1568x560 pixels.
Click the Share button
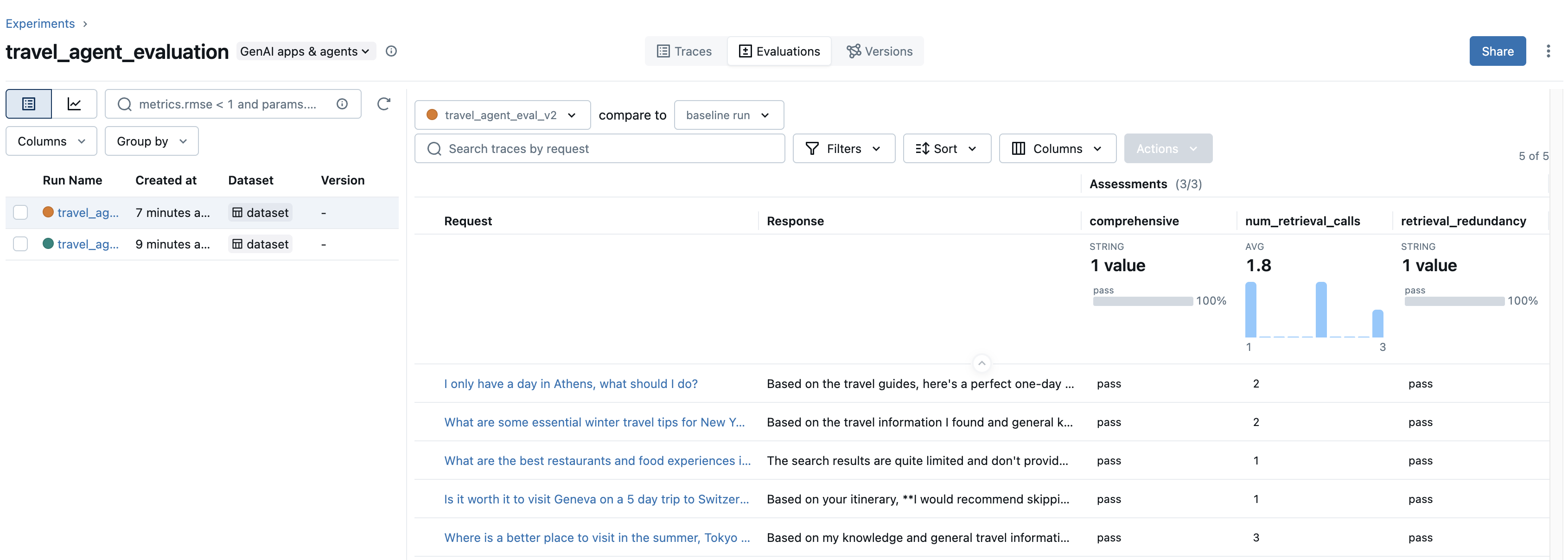pos(1498,51)
